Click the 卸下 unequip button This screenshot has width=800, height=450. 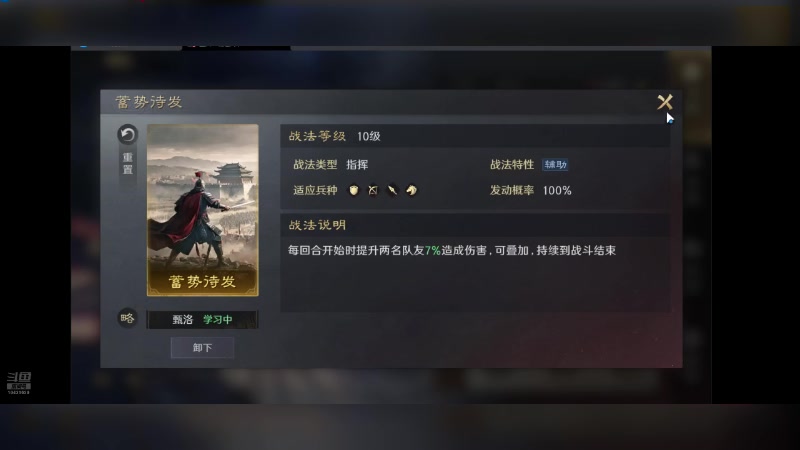(203, 347)
